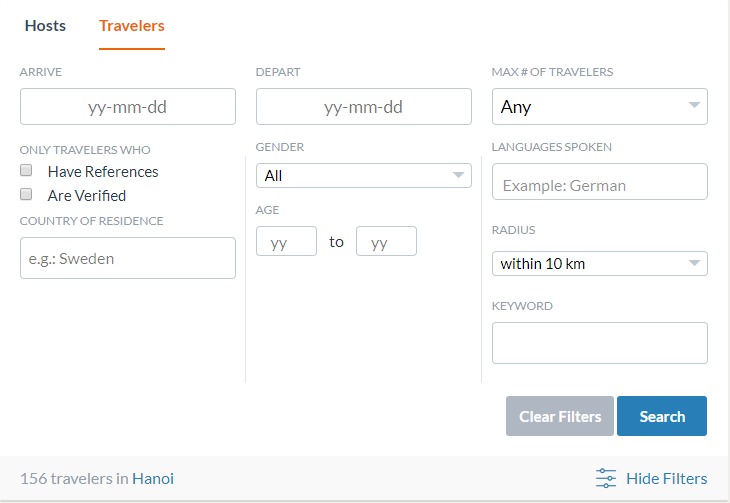
Task: Open the Max # of Travelers dropdown
Action: pos(600,107)
